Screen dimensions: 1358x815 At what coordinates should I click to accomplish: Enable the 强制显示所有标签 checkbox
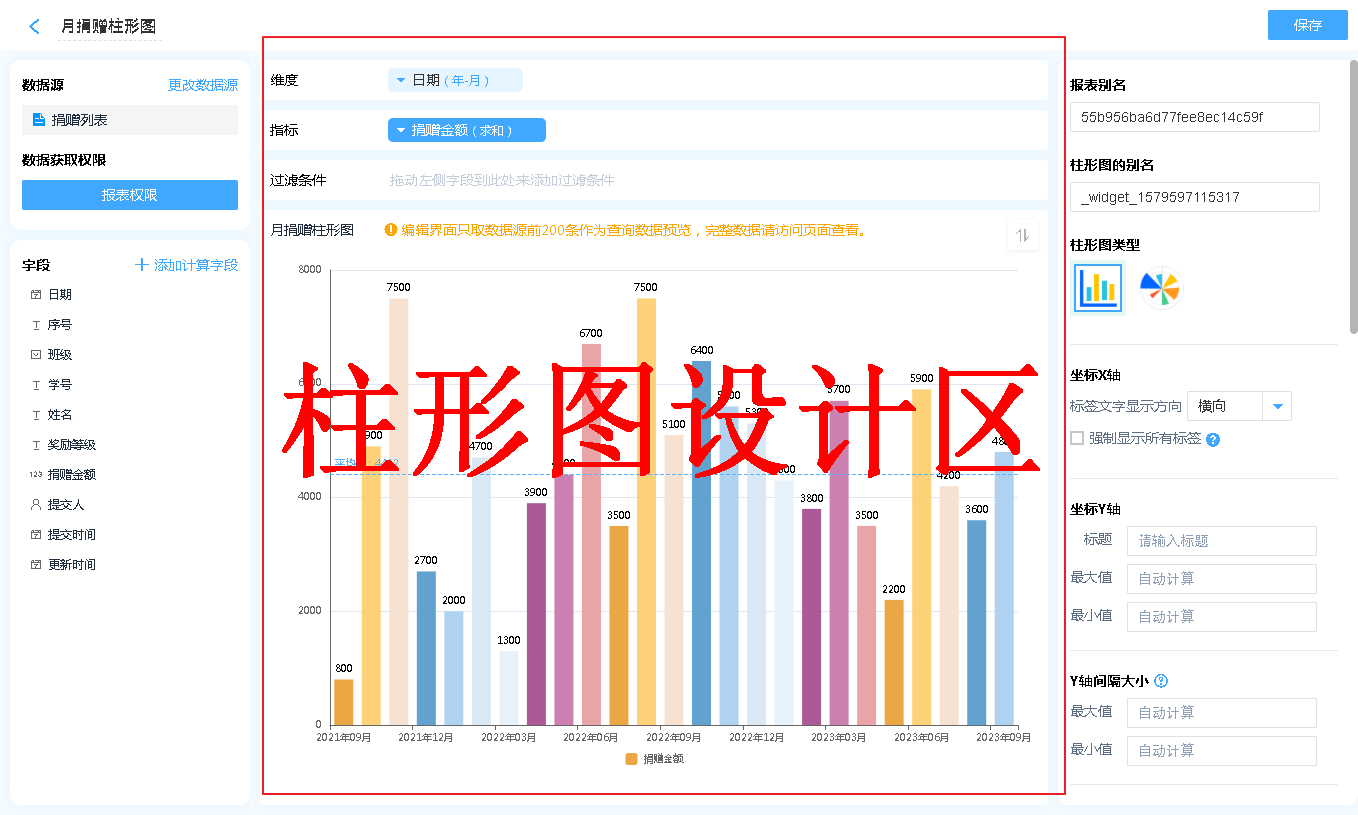point(1077,438)
